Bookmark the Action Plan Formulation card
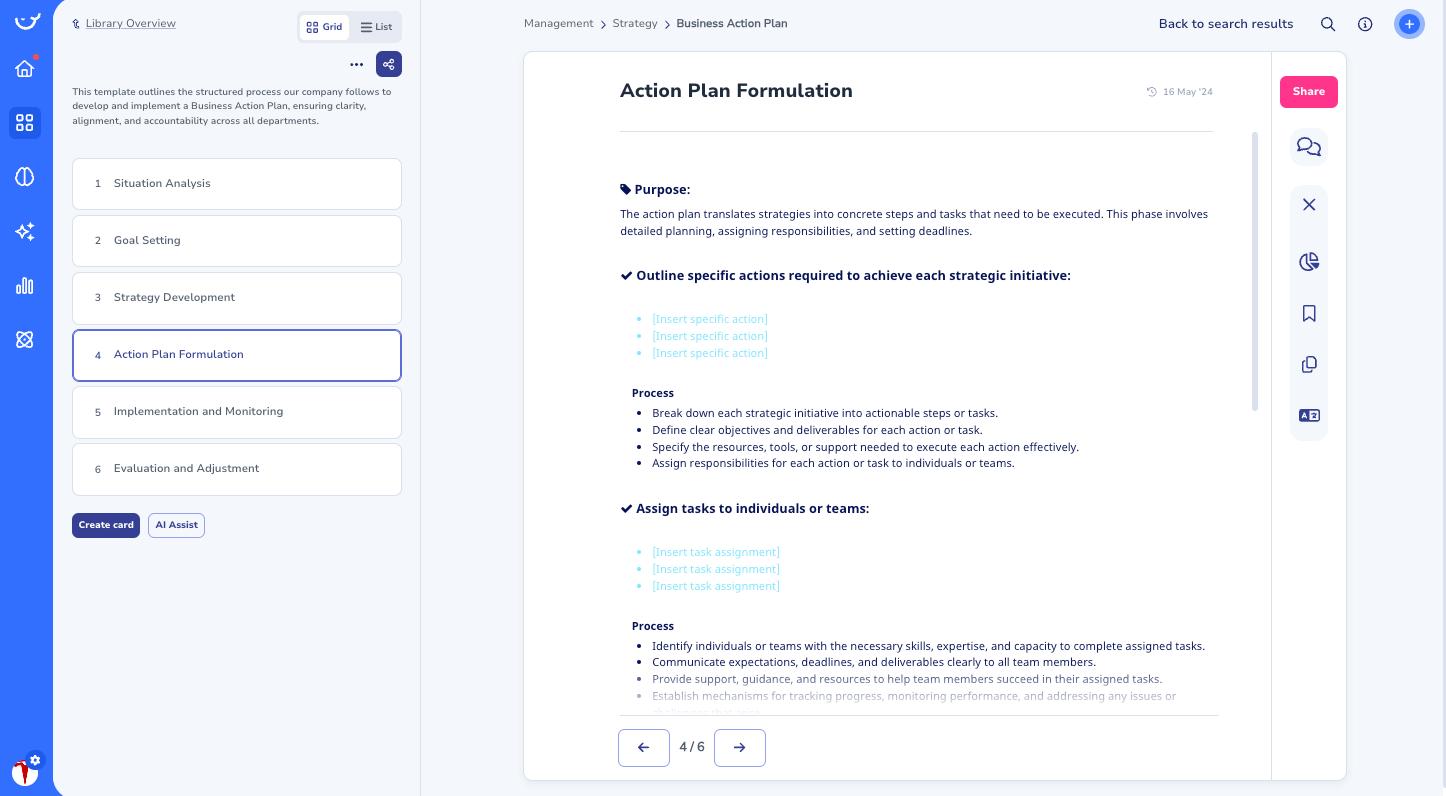This screenshot has height=796, width=1446. pos(1308,312)
